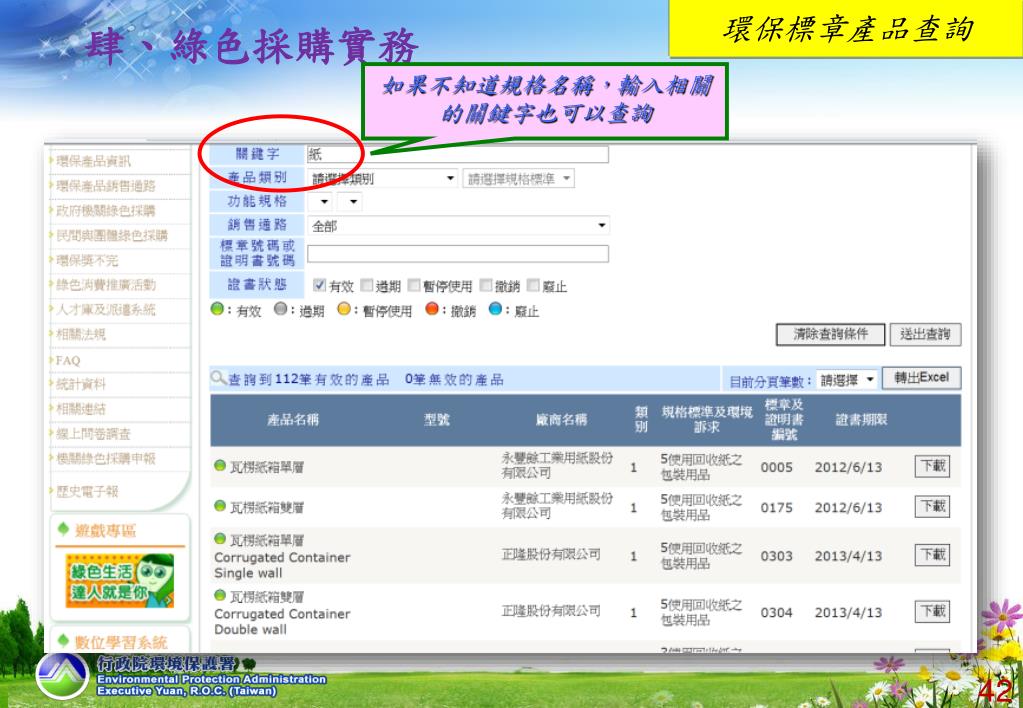
Task: Click the green diamond icon beside 遊戲專區
Action: (63, 528)
